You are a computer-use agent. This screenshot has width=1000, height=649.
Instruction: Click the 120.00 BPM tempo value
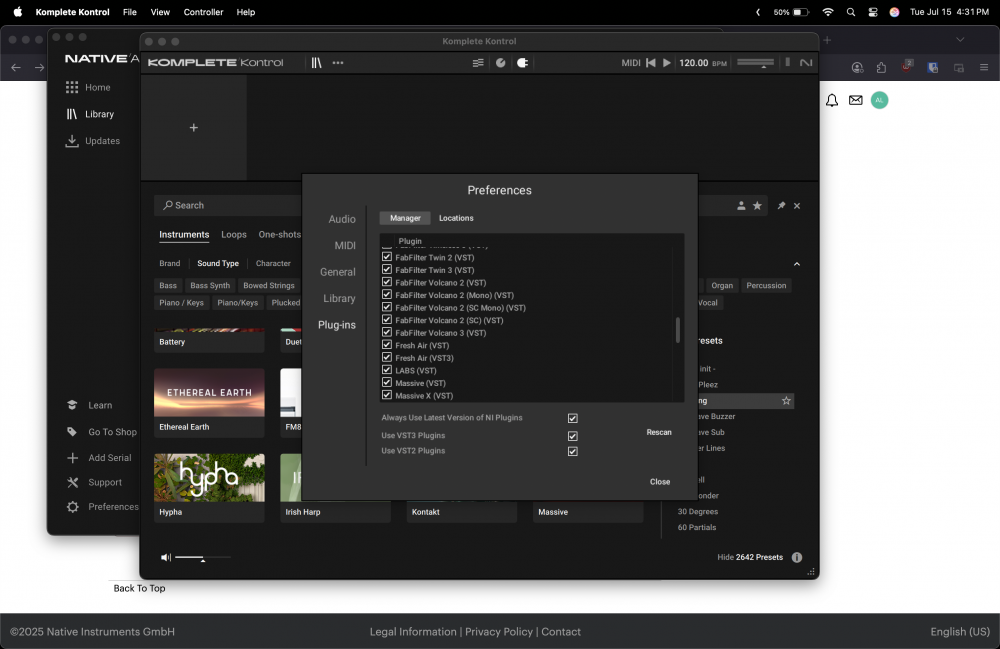pyautogui.click(x=693, y=62)
